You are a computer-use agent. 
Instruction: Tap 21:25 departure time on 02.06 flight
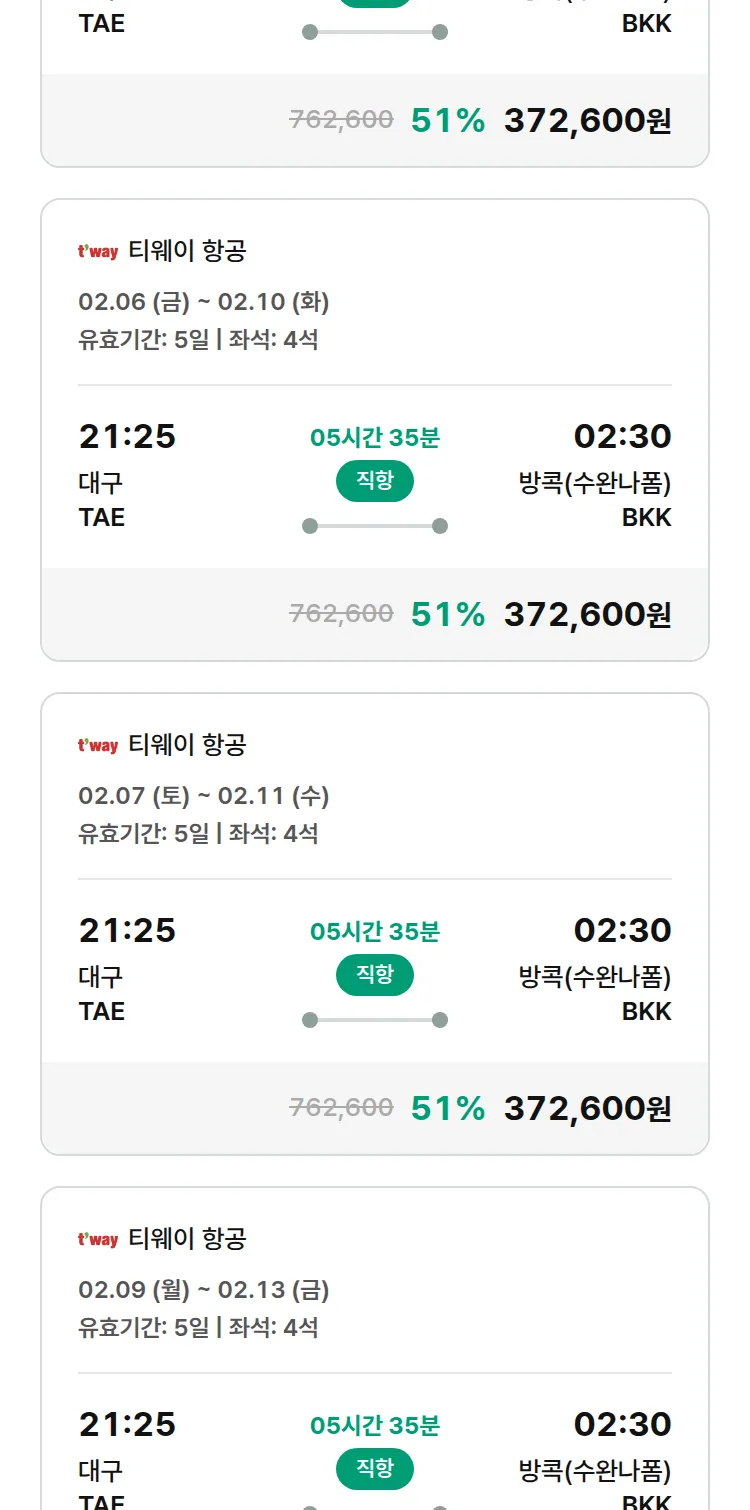[127, 437]
